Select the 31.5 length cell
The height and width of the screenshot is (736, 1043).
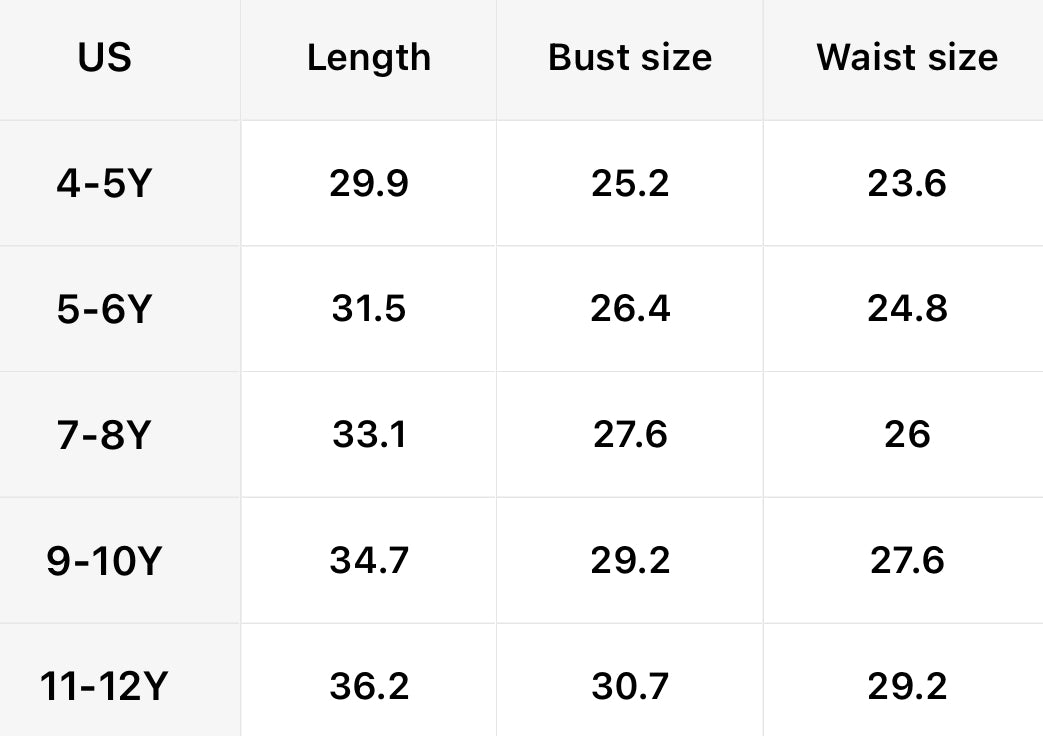368,309
